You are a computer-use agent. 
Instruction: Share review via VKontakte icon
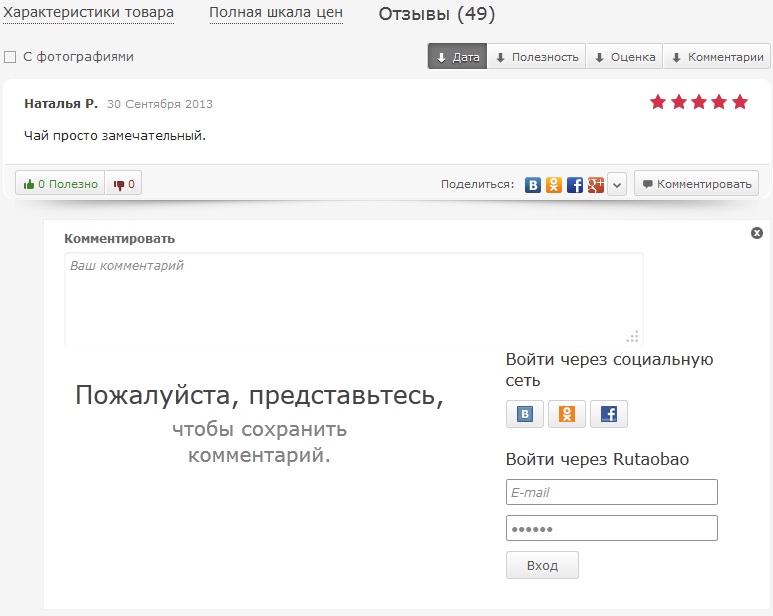coord(533,185)
